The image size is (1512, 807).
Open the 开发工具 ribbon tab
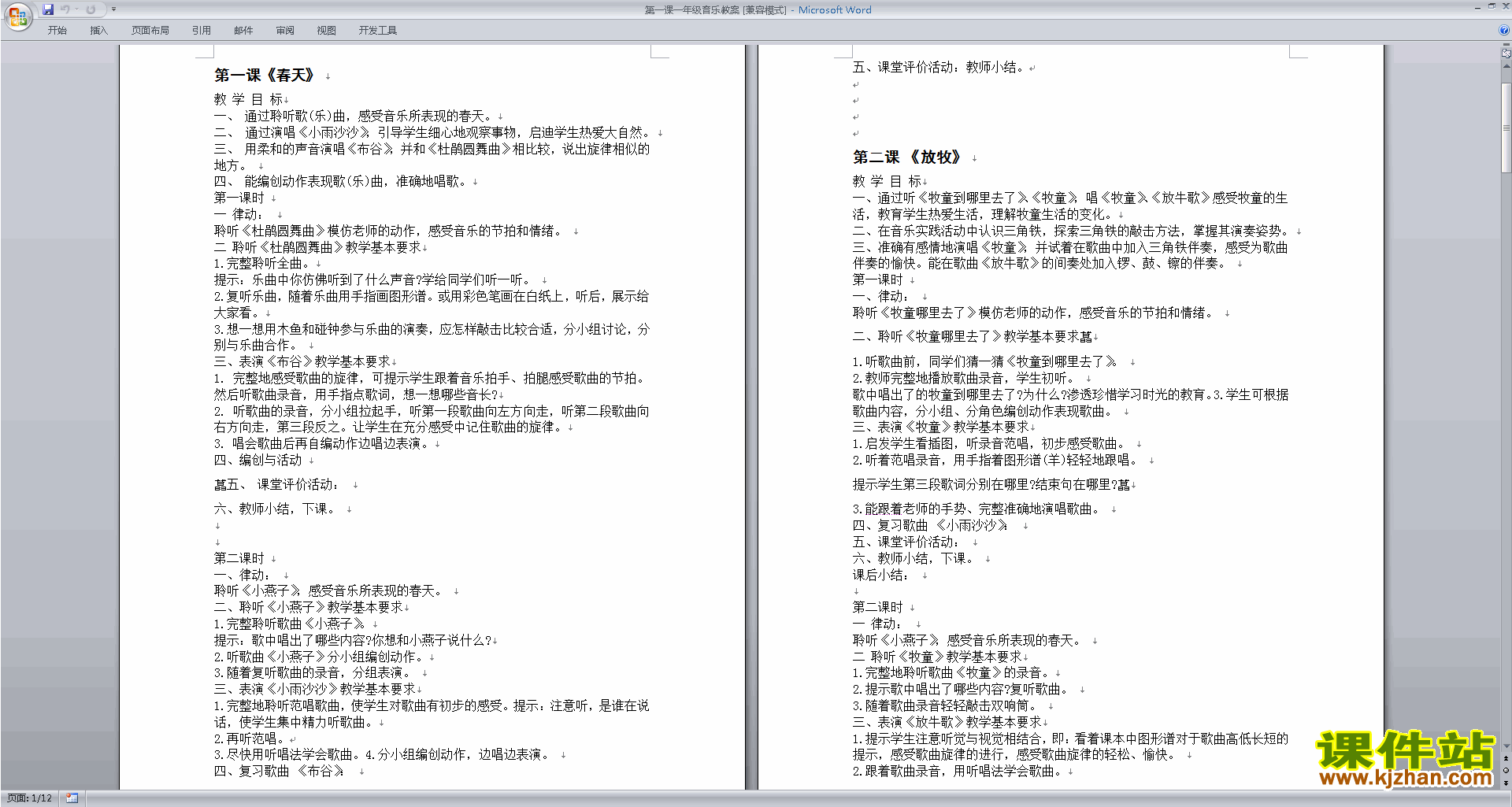pyautogui.click(x=377, y=31)
